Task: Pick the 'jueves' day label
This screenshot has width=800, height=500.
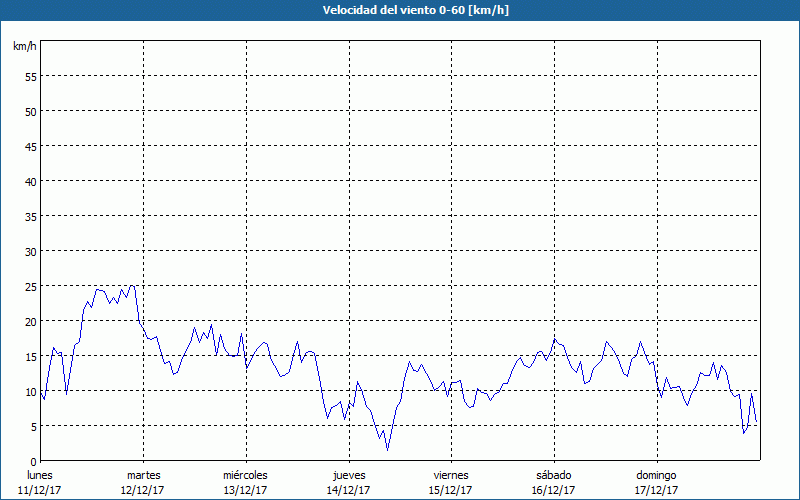Action: coord(348,475)
